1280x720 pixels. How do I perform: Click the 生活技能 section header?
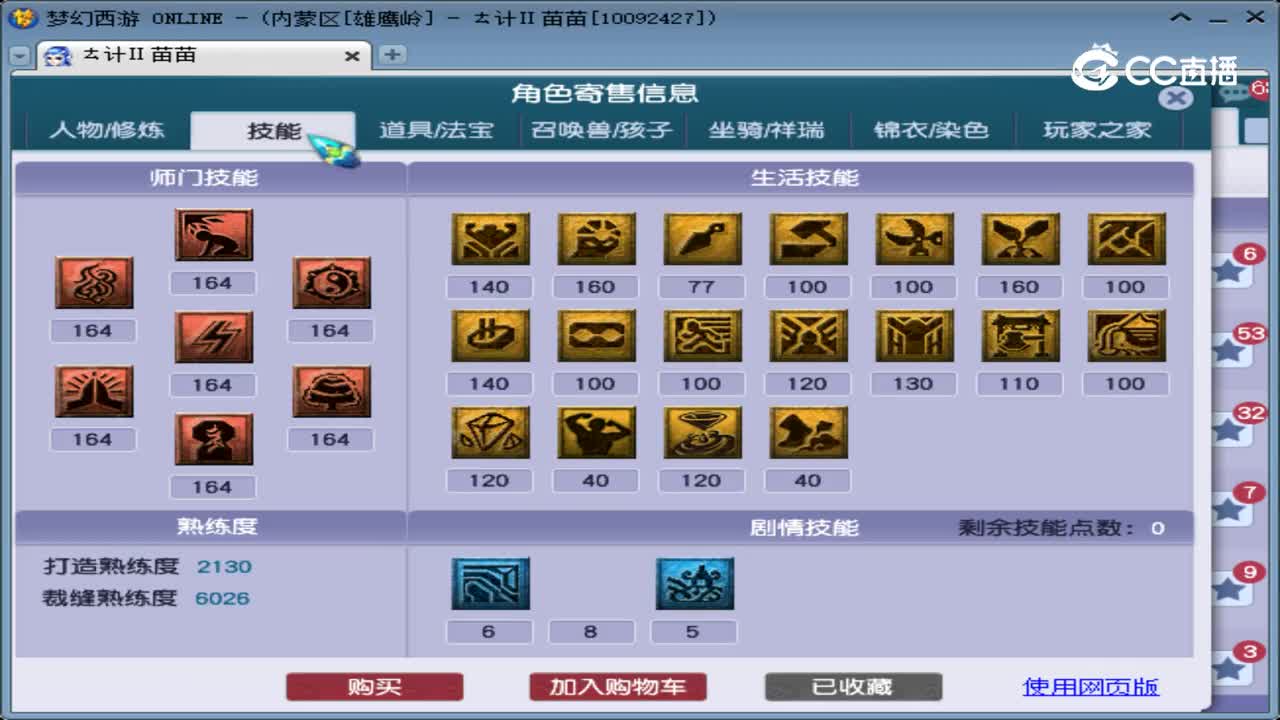point(803,178)
